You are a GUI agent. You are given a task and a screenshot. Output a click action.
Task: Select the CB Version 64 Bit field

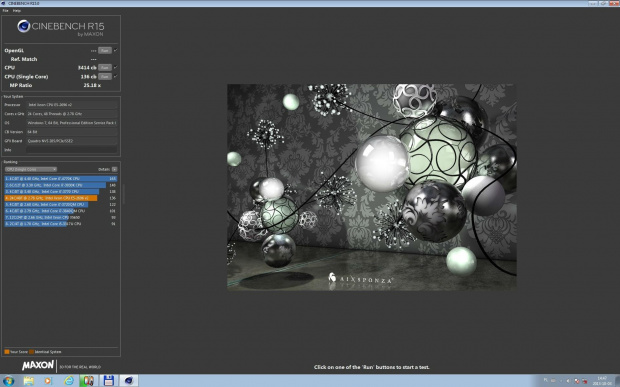pos(72,132)
